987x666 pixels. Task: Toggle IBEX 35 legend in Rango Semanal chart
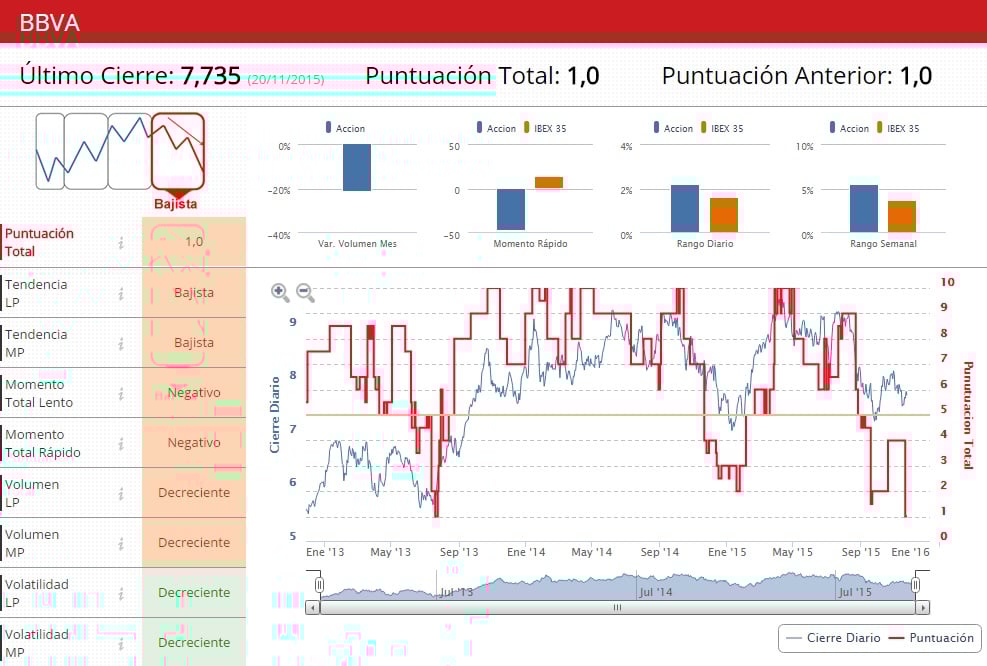(x=898, y=128)
